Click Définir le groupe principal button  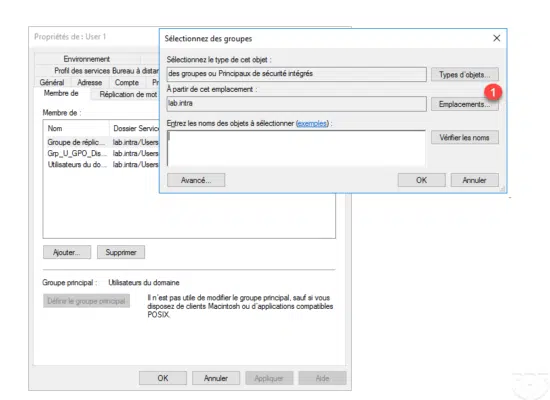(x=86, y=301)
